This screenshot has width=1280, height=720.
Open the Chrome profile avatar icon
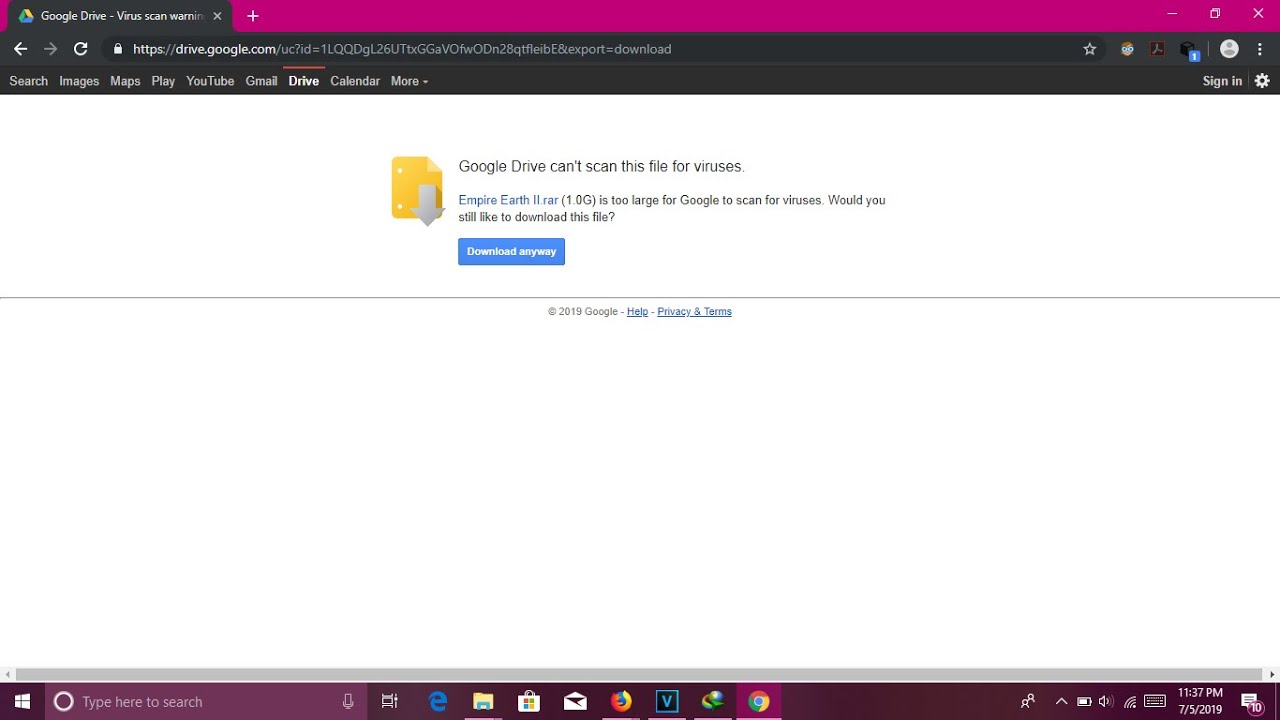click(1229, 49)
